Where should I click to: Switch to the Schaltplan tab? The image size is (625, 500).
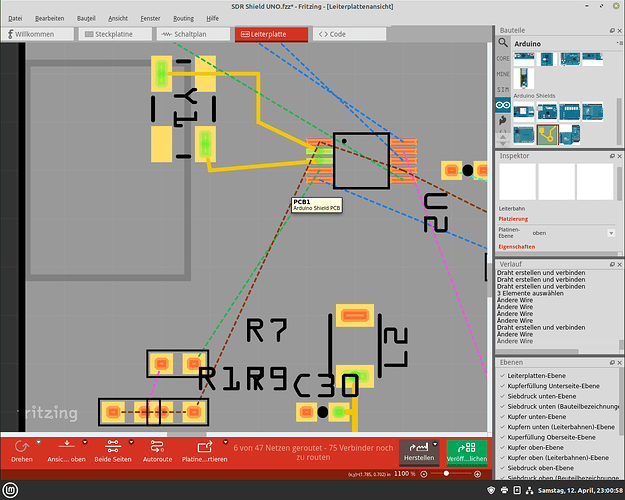193,34
